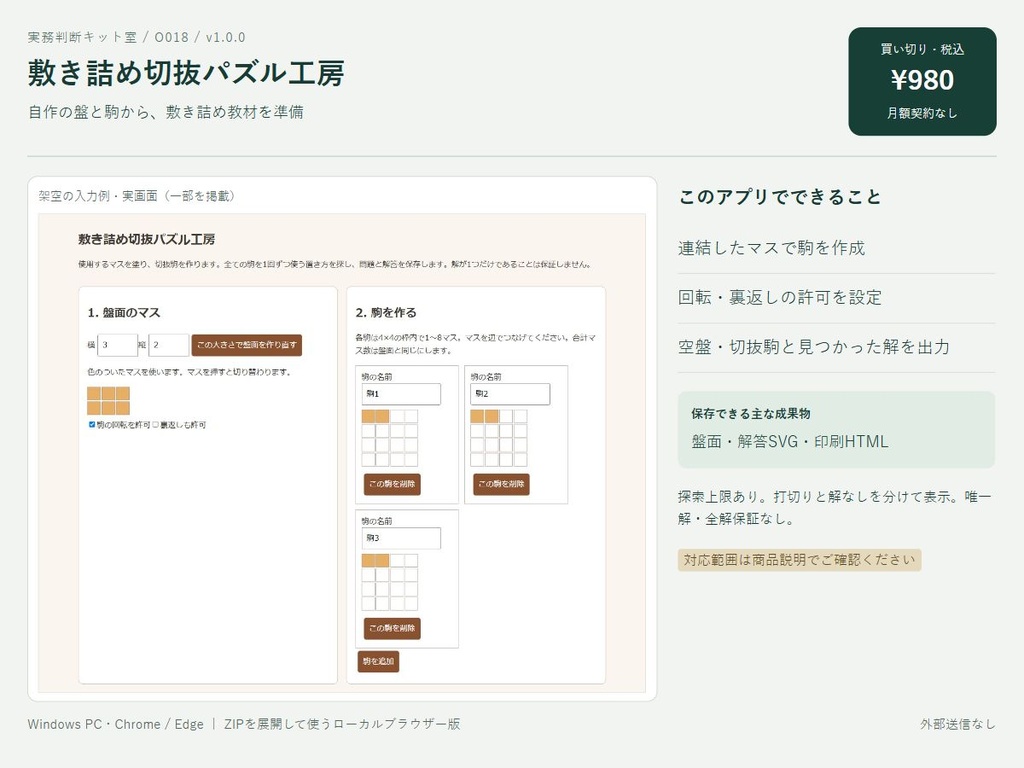Click the このアプリでできること heading
The height and width of the screenshot is (768, 1024).
[x=780, y=197]
